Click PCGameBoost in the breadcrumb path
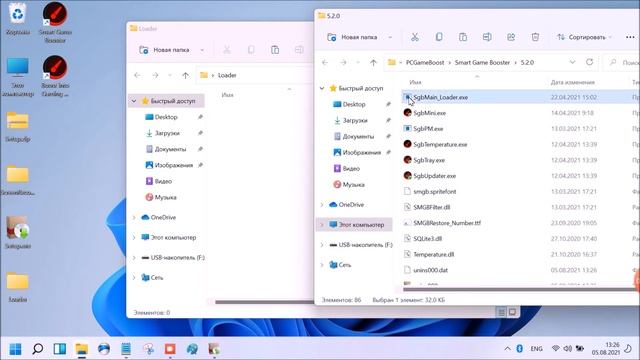This screenshot has height=360, width=640. tap(425, 62)
